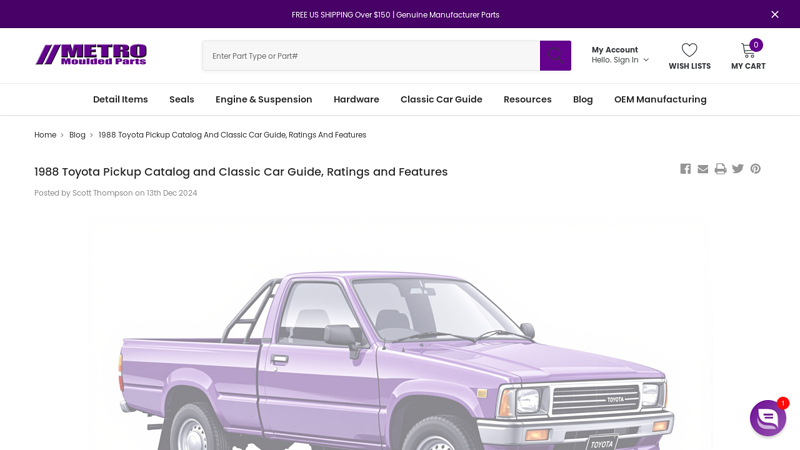Share the post on Facebook
800x450 pixels.
pos(685,169)
